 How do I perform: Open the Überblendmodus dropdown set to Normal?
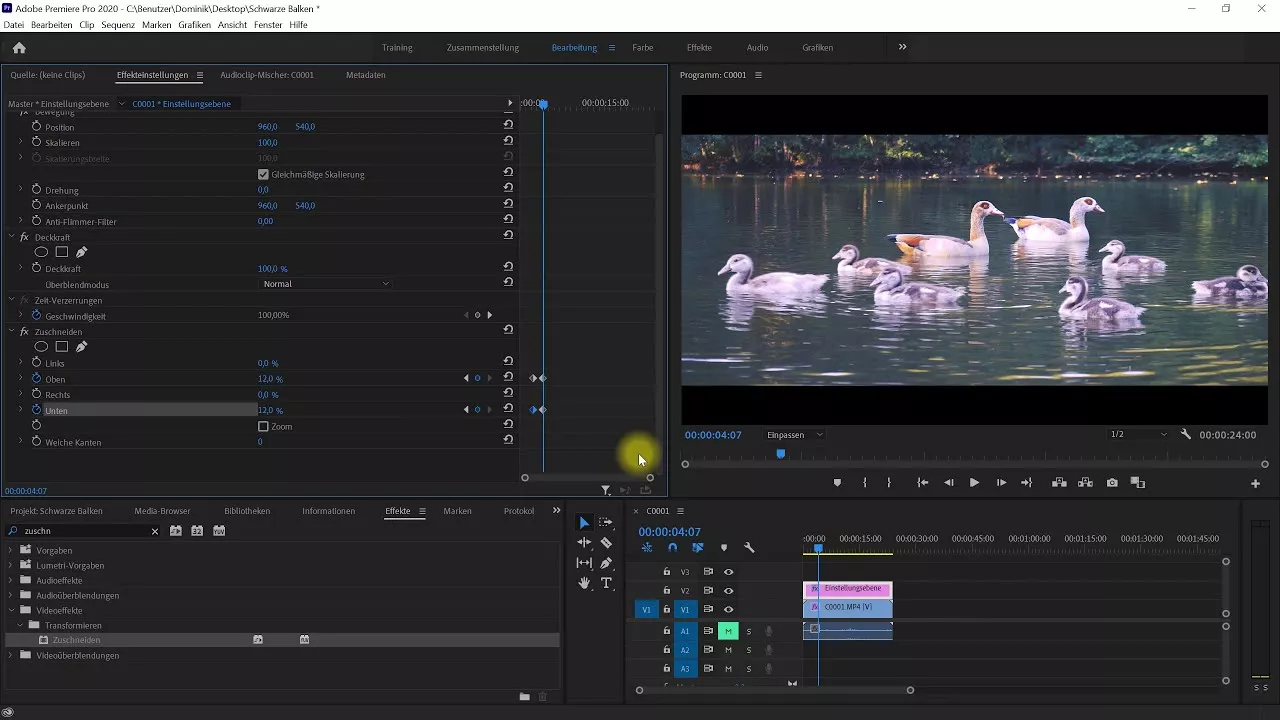click(325, 284)
